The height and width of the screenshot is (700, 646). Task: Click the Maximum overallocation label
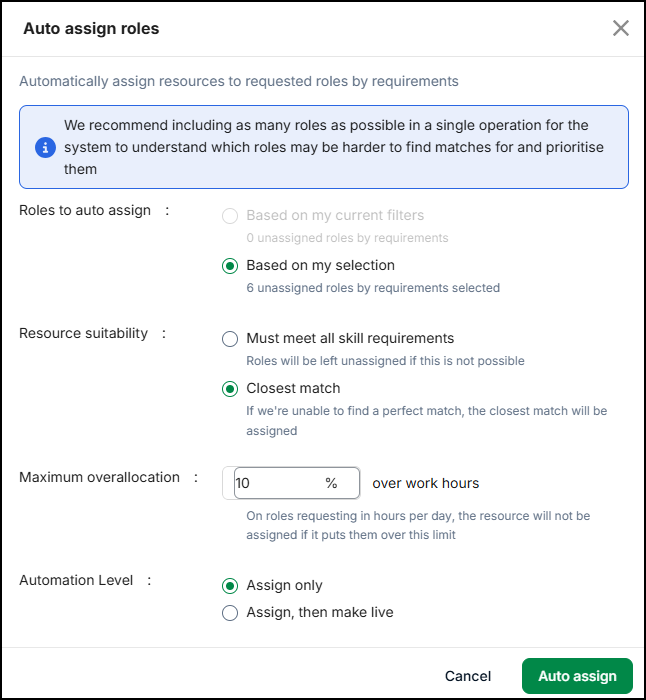[x=100, y=477]
